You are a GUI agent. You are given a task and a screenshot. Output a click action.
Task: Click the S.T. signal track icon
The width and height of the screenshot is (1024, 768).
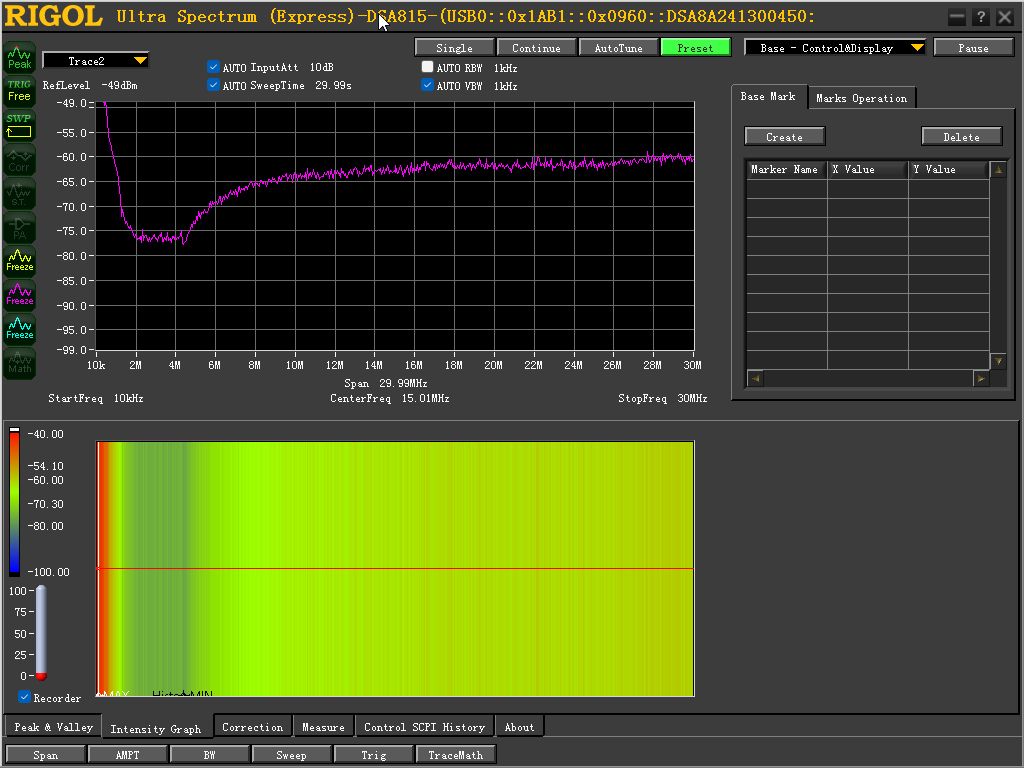pos(19,194)
